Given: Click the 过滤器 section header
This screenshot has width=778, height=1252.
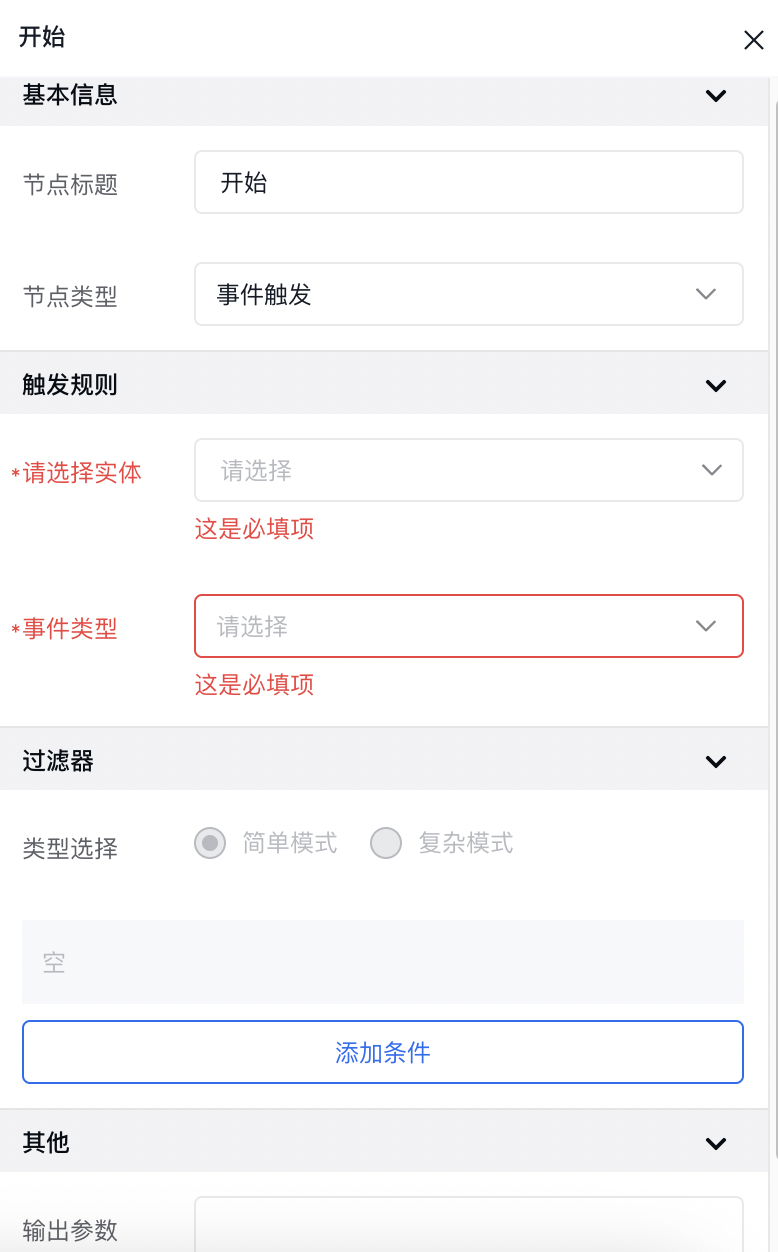Looking at the screenshot, I should (58, 761).
